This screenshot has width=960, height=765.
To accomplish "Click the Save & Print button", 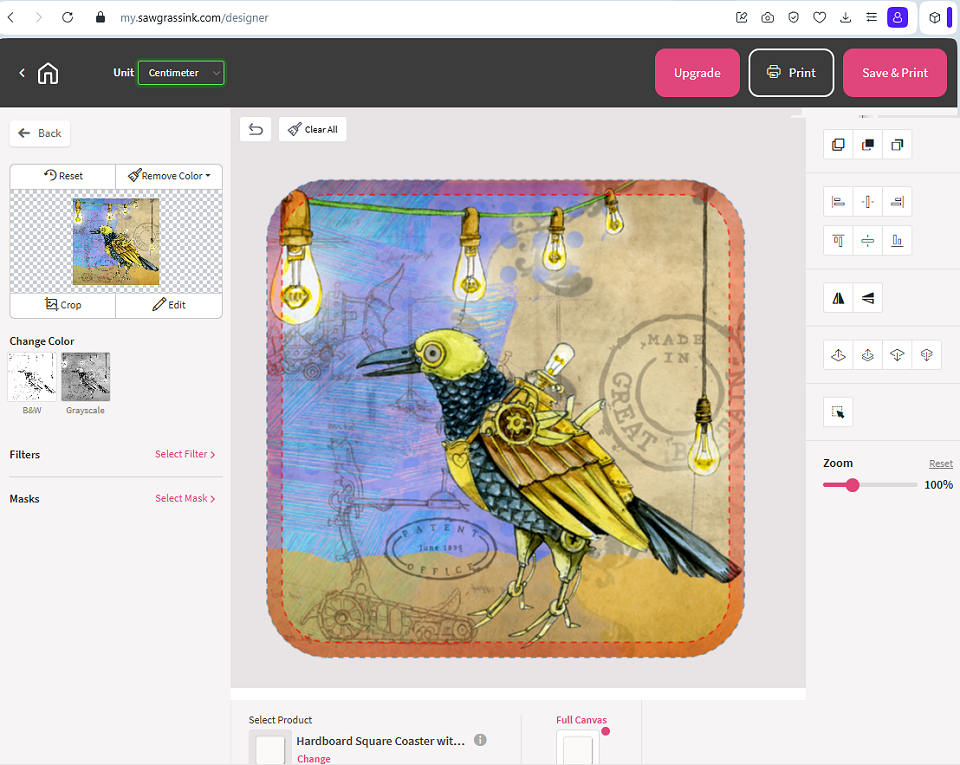I will click(894, 73).
